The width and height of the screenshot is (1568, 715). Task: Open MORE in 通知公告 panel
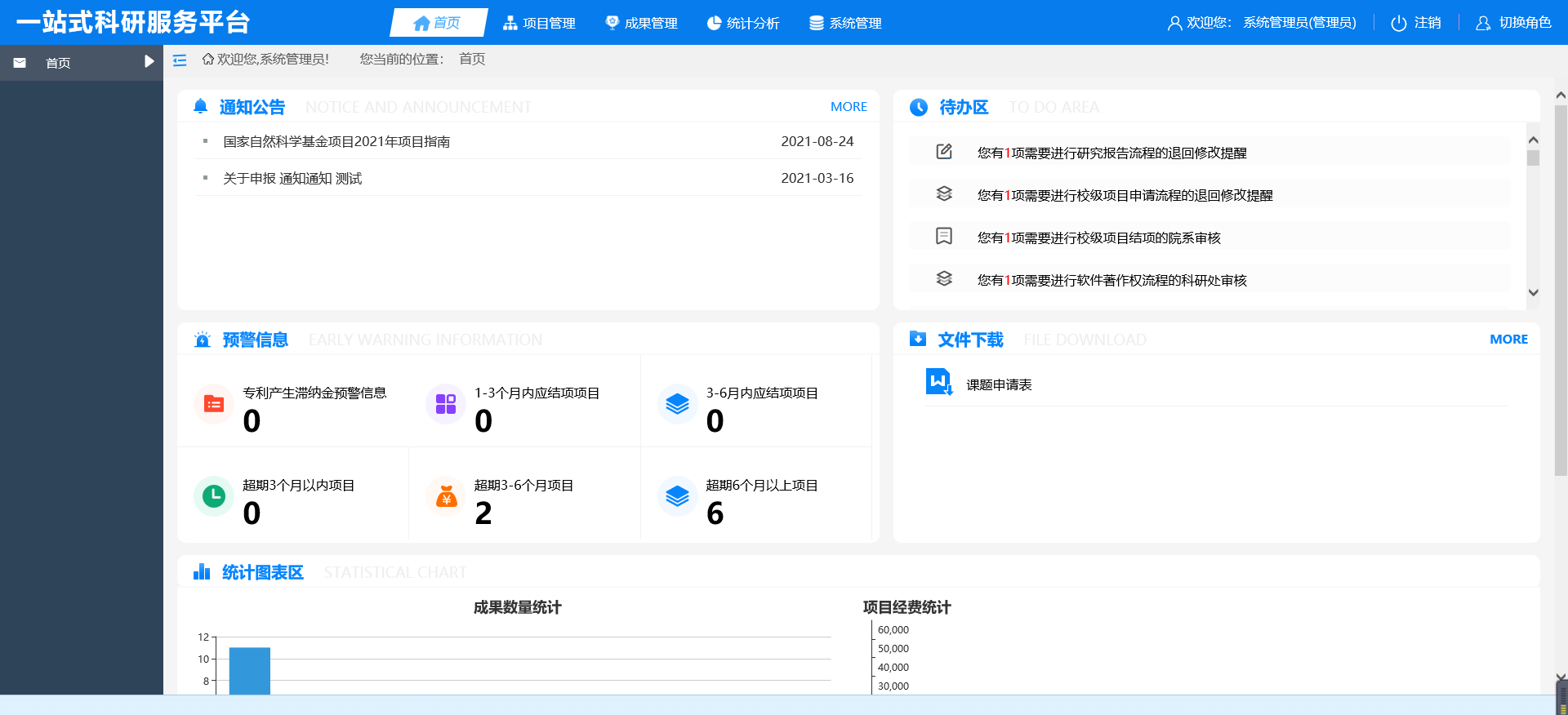[849, 107]
